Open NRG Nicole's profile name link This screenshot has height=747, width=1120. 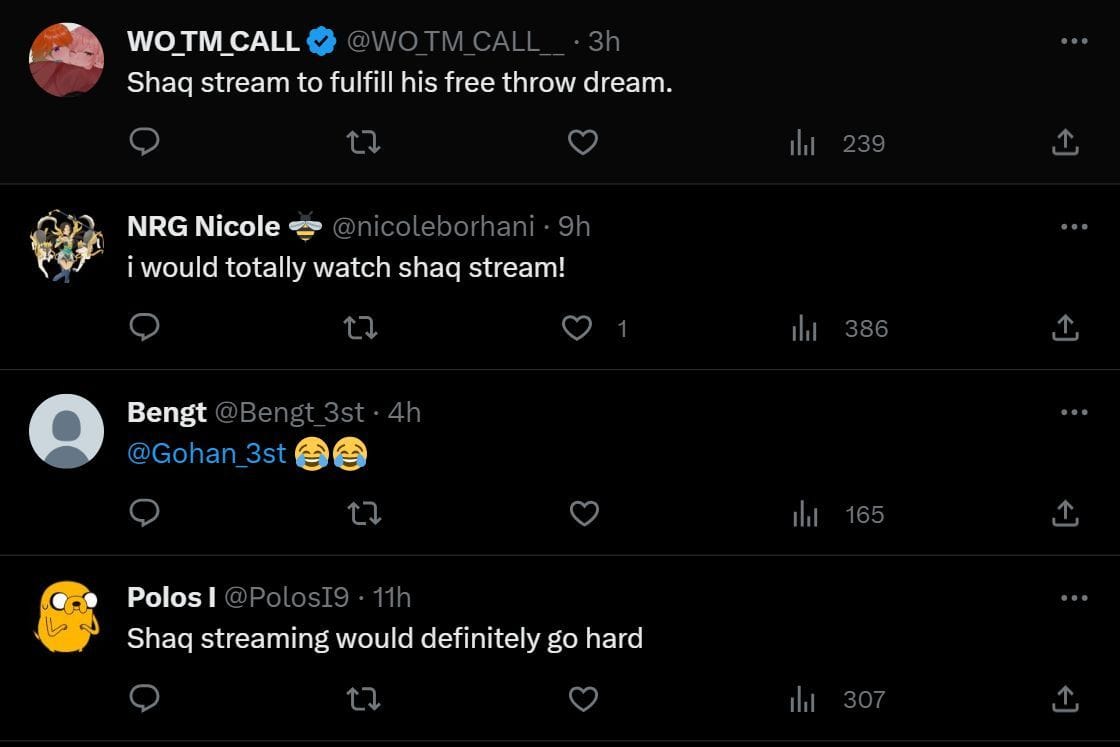click(203, 227)
